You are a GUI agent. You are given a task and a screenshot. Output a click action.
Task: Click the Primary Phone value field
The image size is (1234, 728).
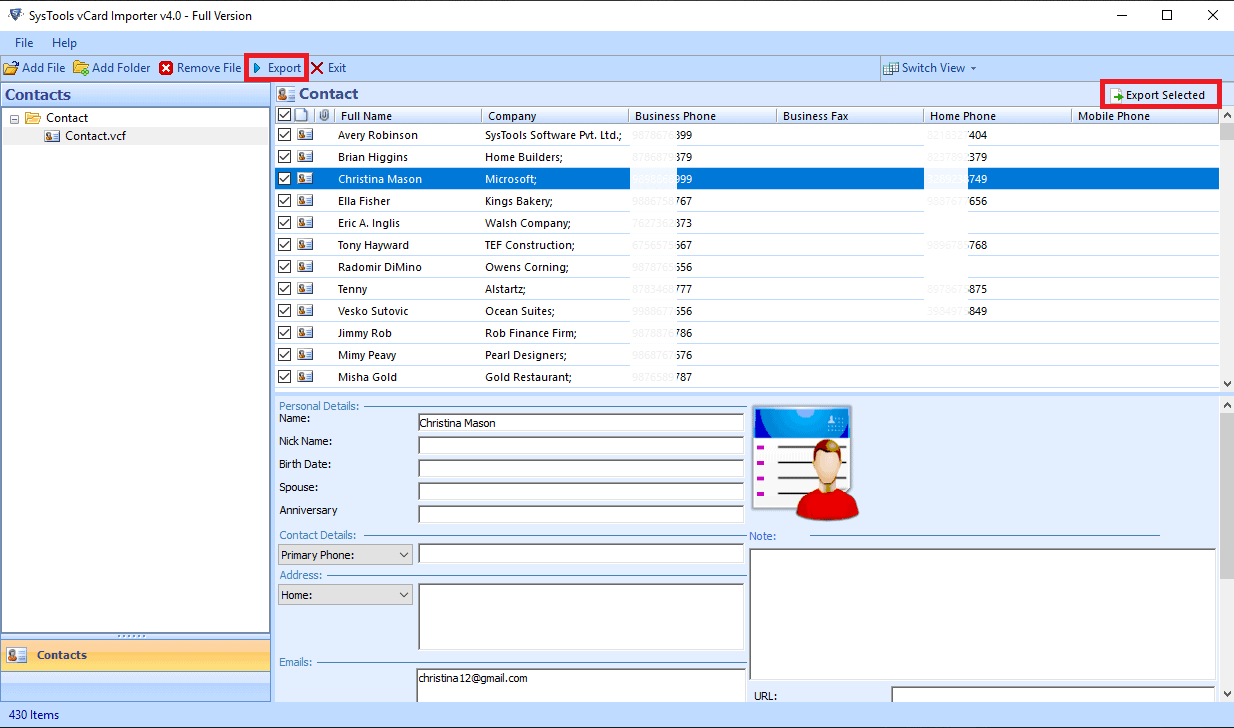pos(581,554)
